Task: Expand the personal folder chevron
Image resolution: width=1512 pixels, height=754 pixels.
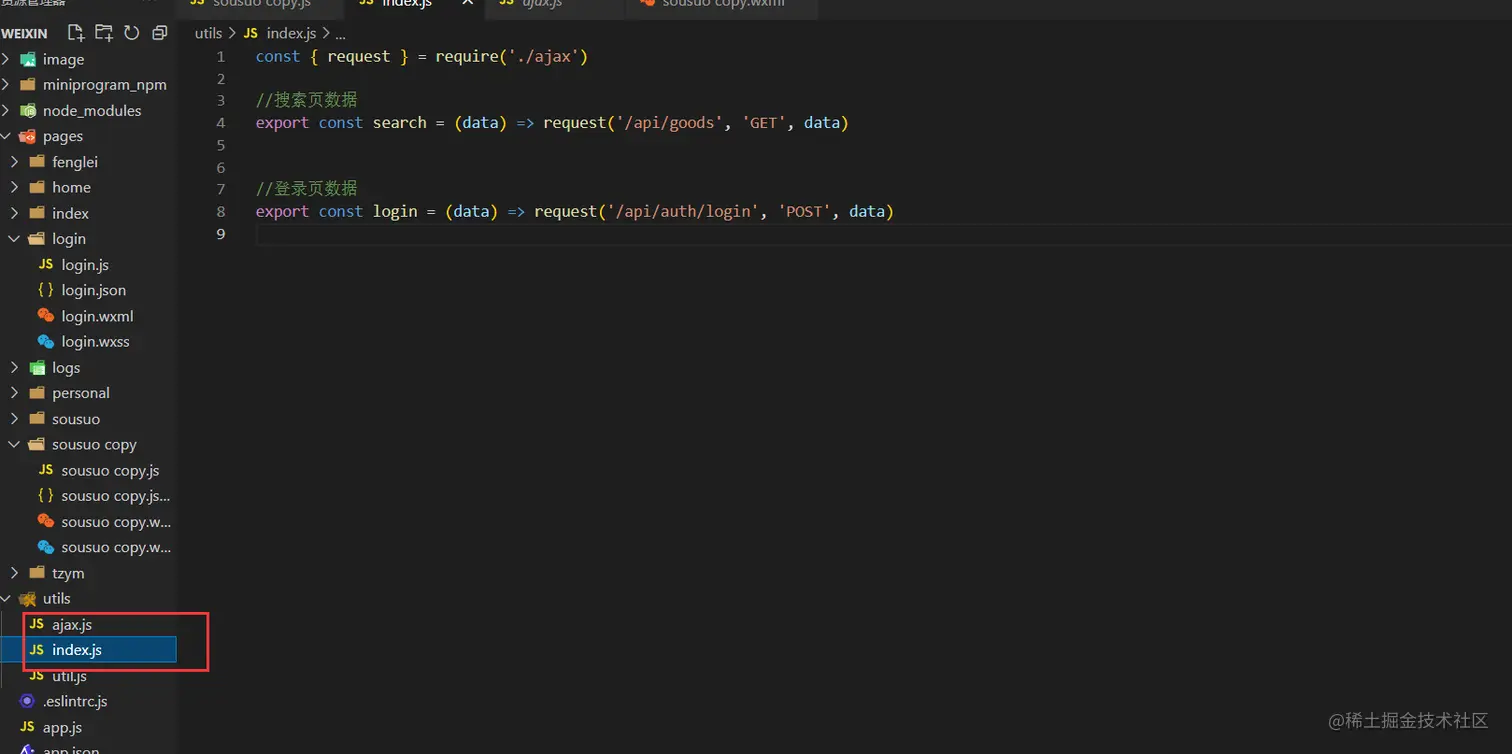Action: click(14, 393)
